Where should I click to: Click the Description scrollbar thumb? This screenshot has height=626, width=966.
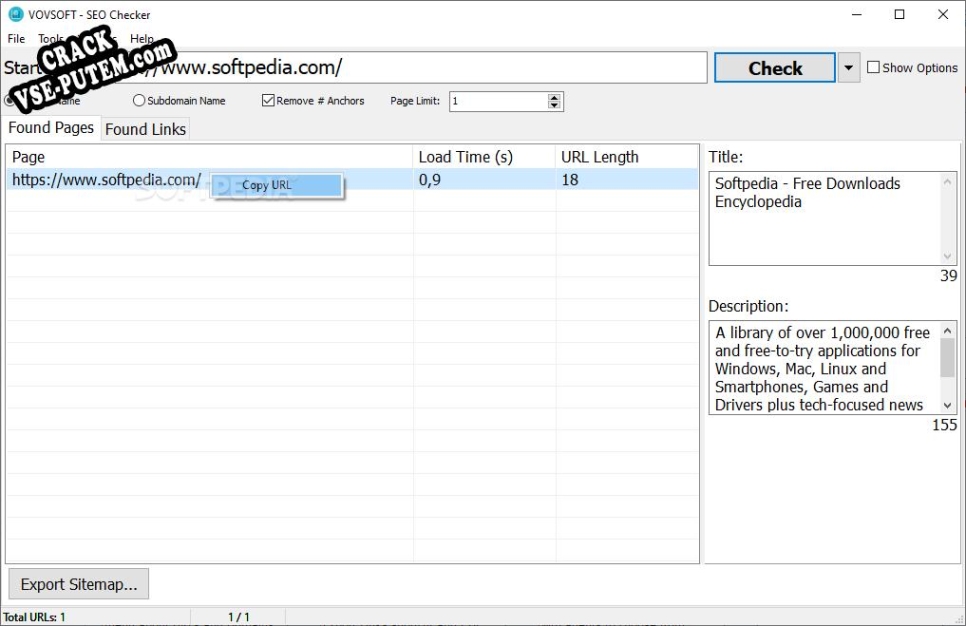point(948,357)
